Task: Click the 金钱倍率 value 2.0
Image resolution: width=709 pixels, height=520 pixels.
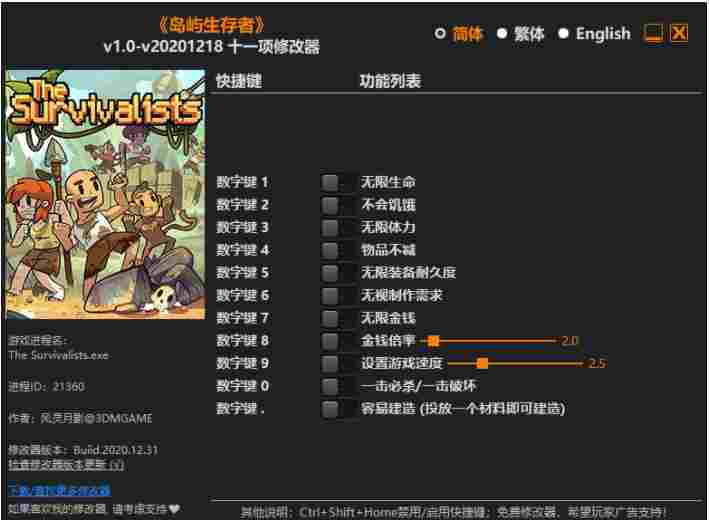Action: pos(569,340)
